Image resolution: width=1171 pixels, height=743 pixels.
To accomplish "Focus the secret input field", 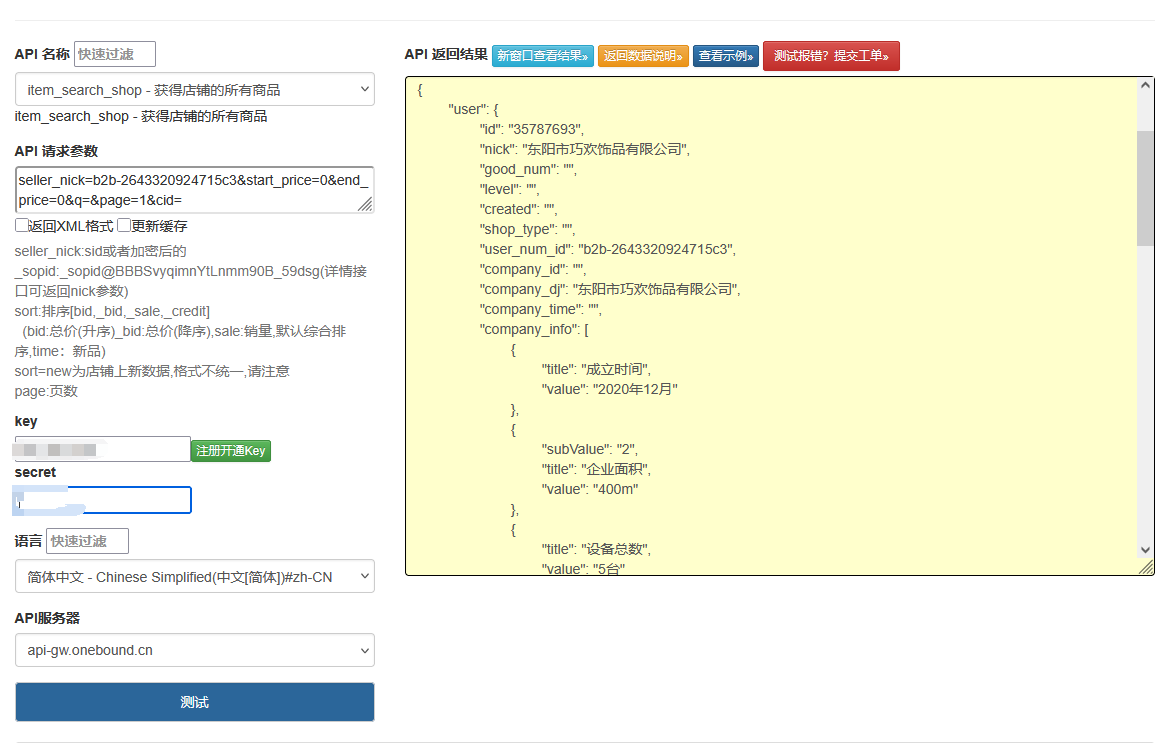I will pos(102,500).
